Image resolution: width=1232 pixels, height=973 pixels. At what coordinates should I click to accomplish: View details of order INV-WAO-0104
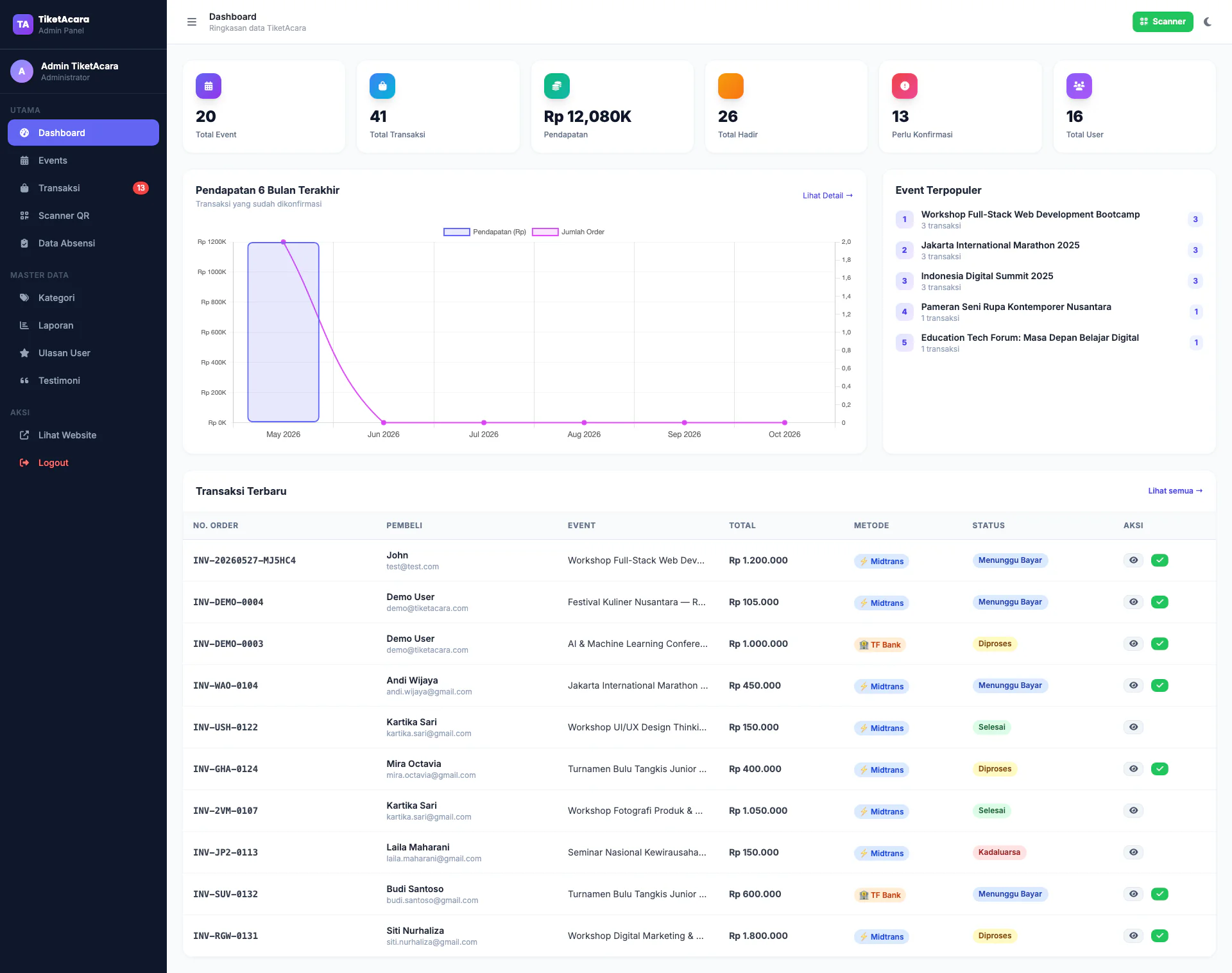click(1134, 685)
